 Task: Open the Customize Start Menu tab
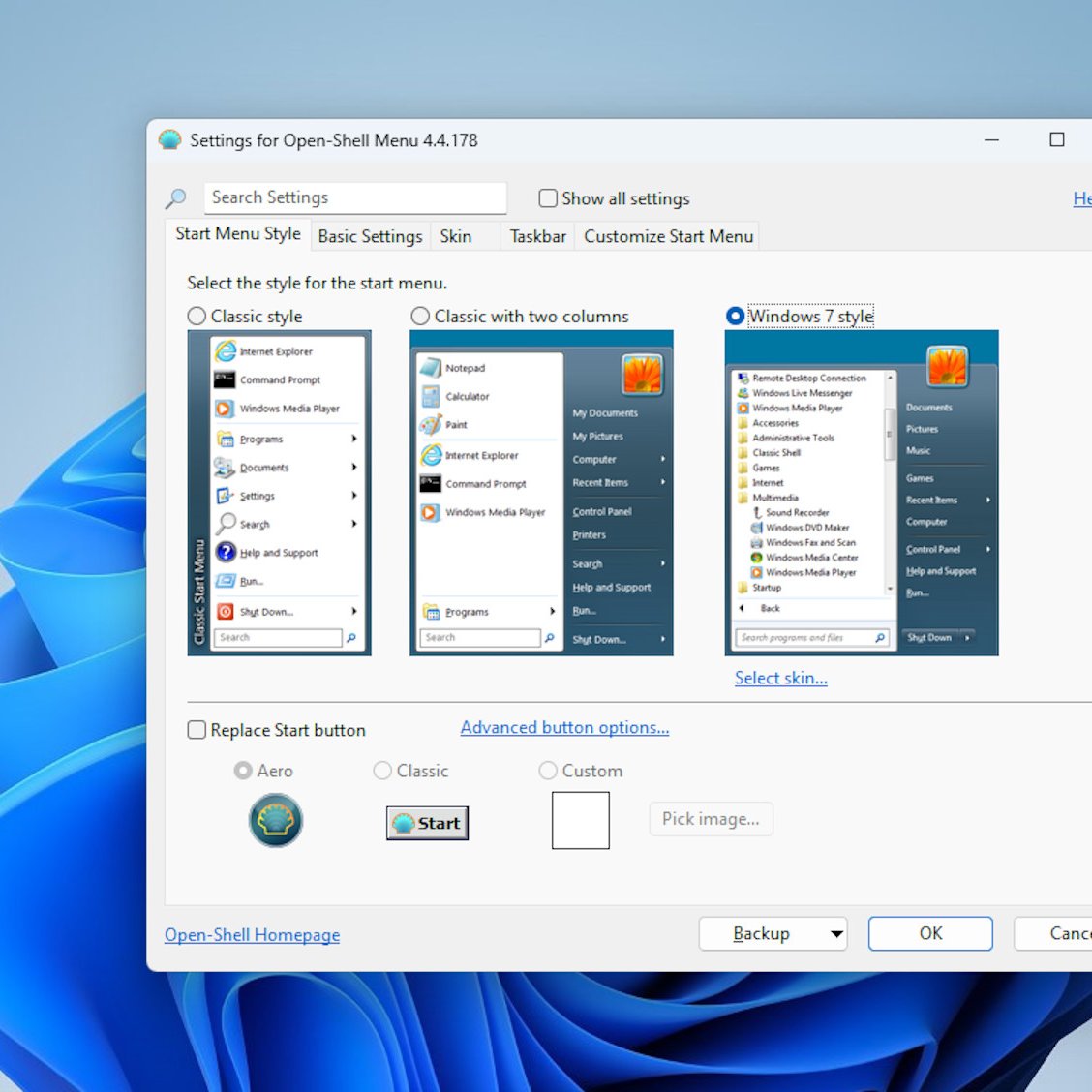pyautogui.click(x=668, y=236)
